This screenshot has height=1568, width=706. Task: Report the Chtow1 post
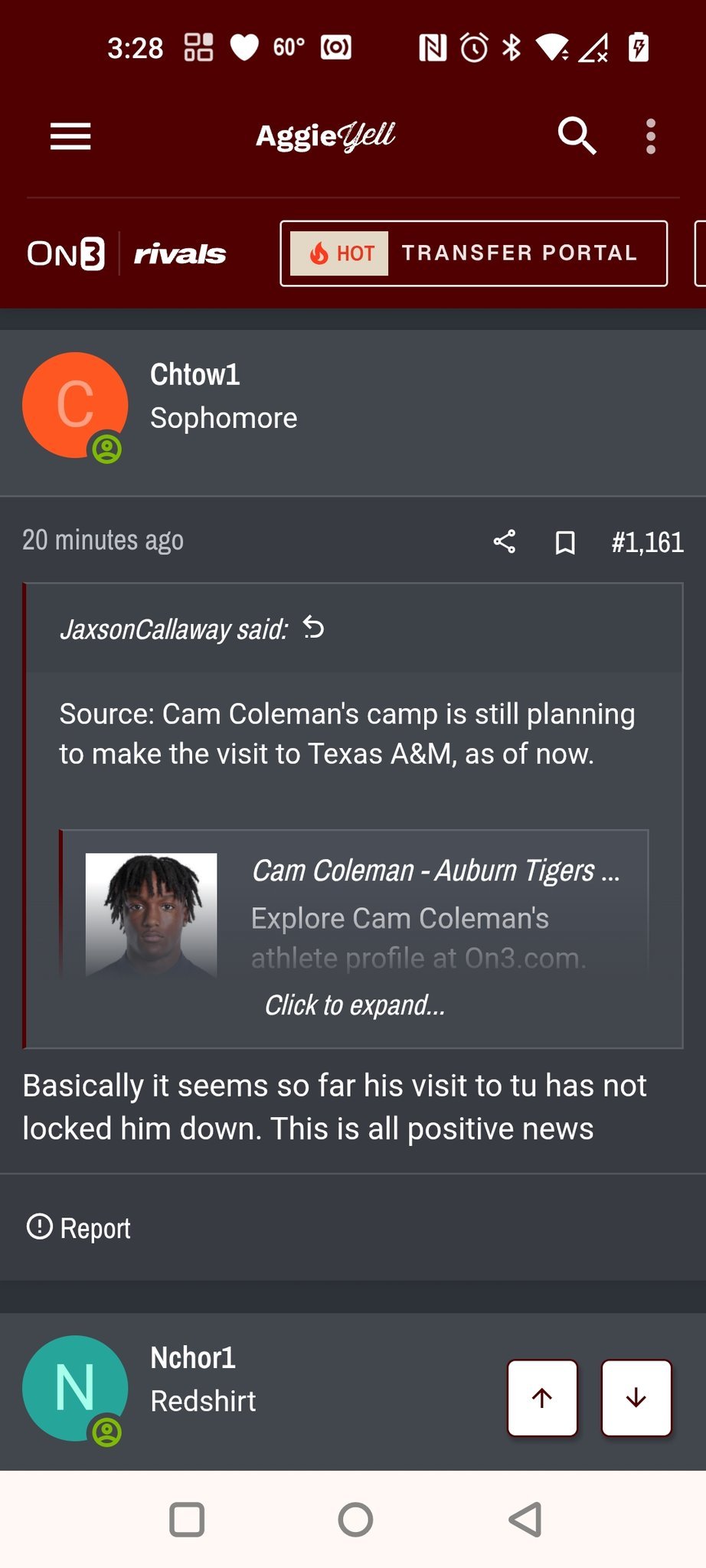79,1228
